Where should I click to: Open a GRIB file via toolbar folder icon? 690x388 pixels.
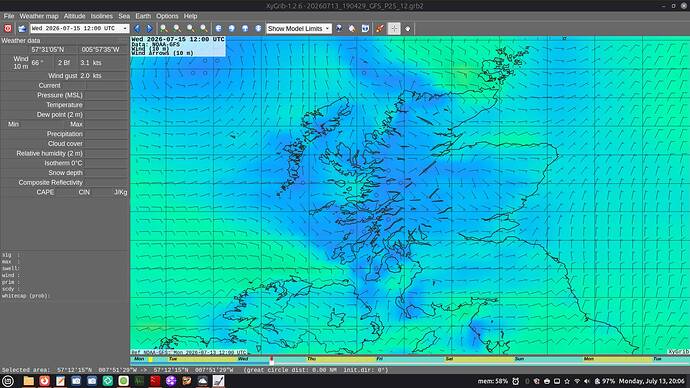[x=22, y=28]
